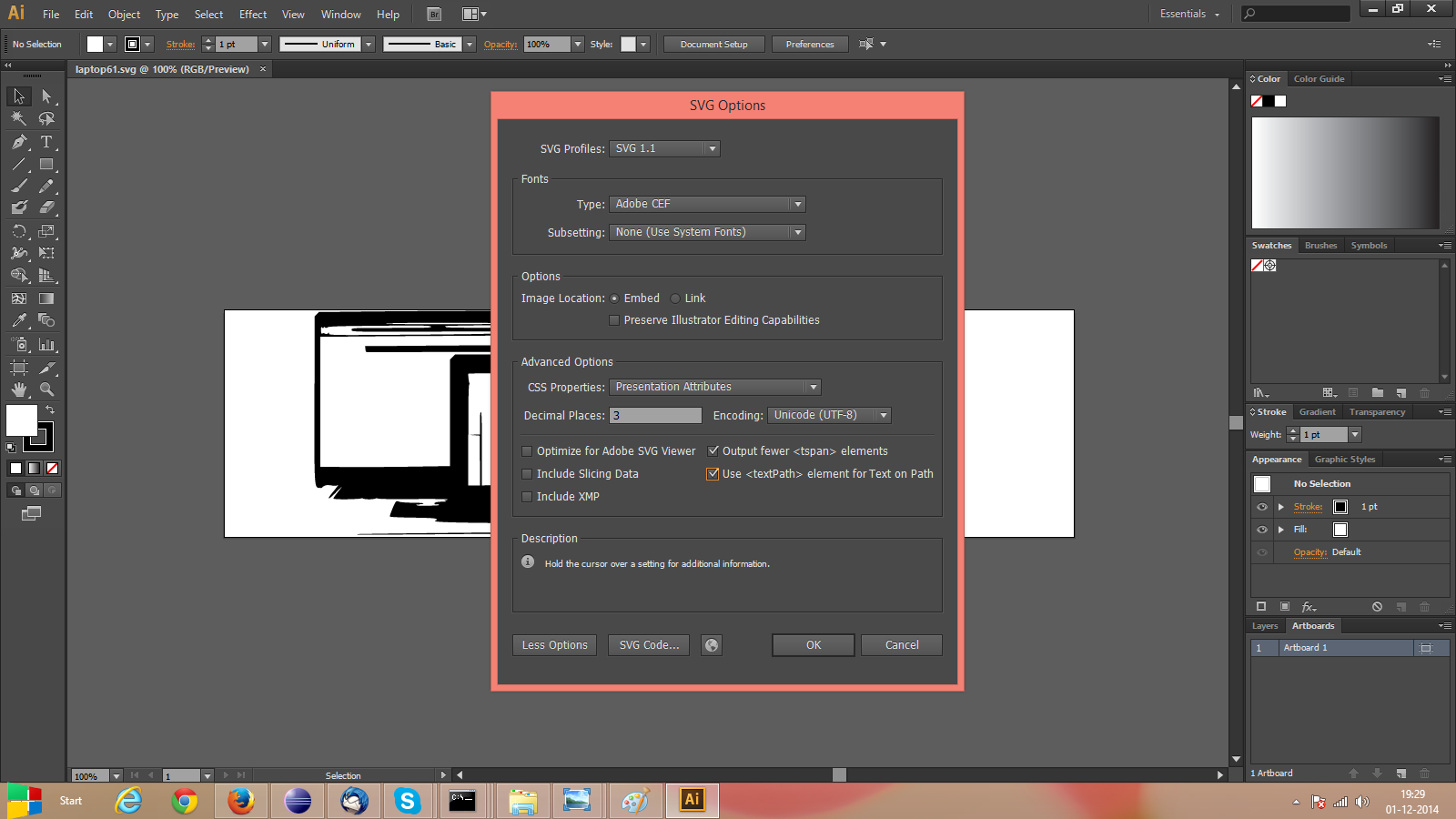The height and width of the screenshot is (819, 1456).
Task: Select the Perspective Grid tool
Action: (x=46, y=275)
